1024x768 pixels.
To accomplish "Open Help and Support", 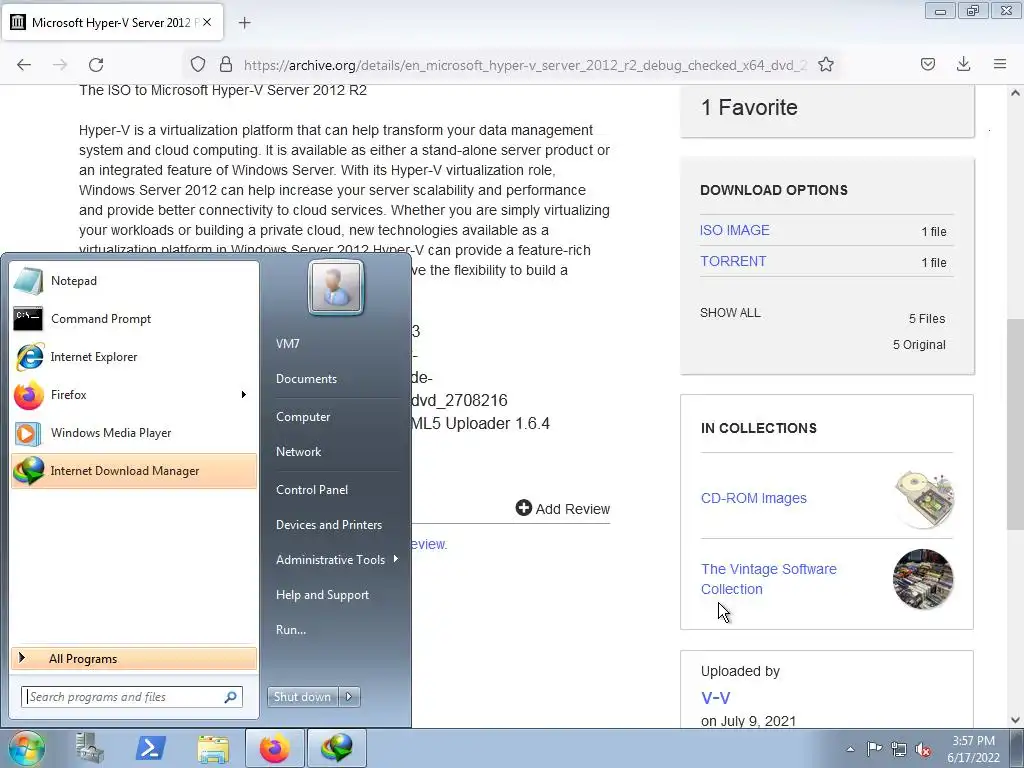I will tap(323, 595).
